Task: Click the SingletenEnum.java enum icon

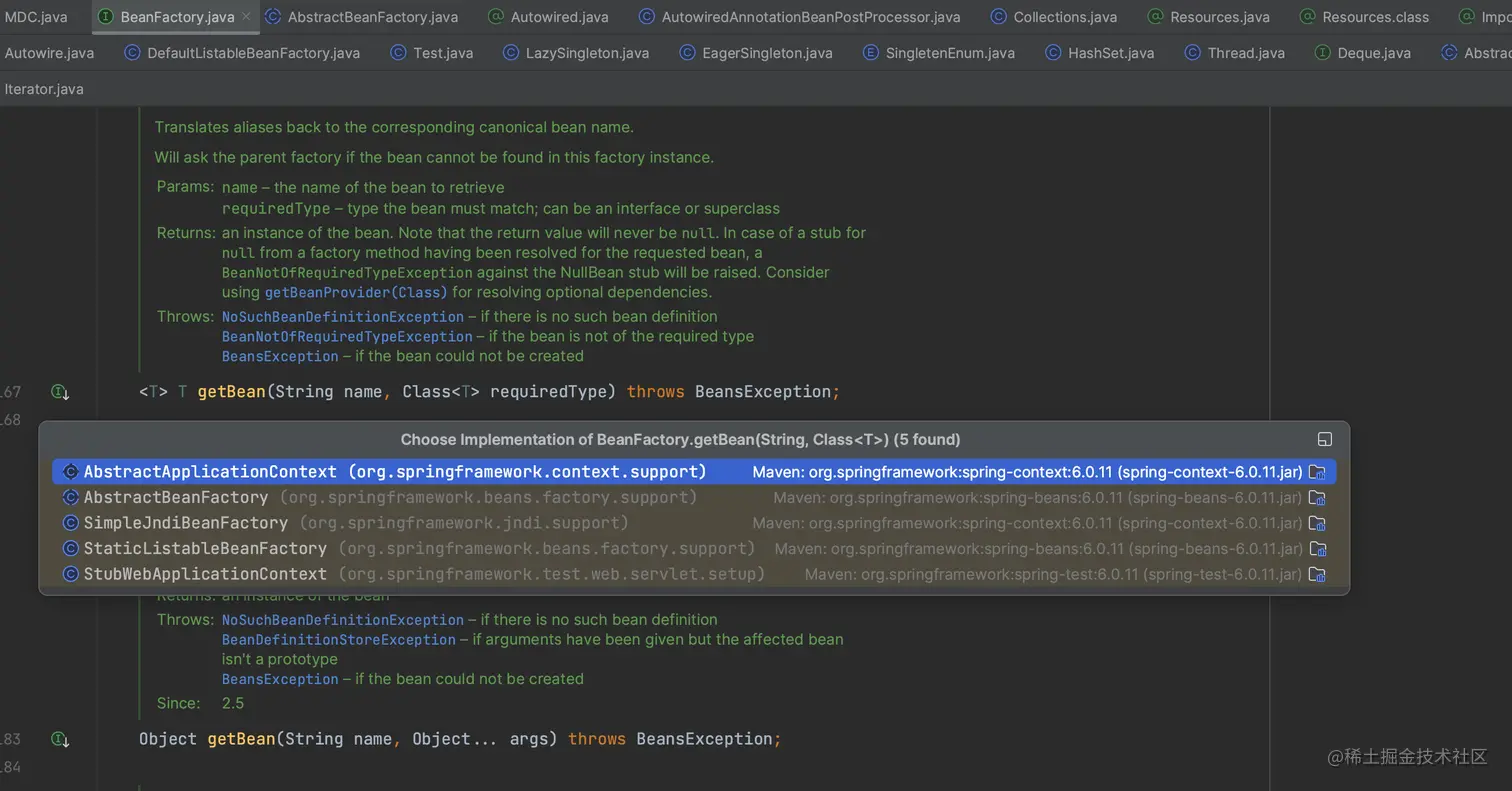Action: pyautogui.click(x=870, y=53)
